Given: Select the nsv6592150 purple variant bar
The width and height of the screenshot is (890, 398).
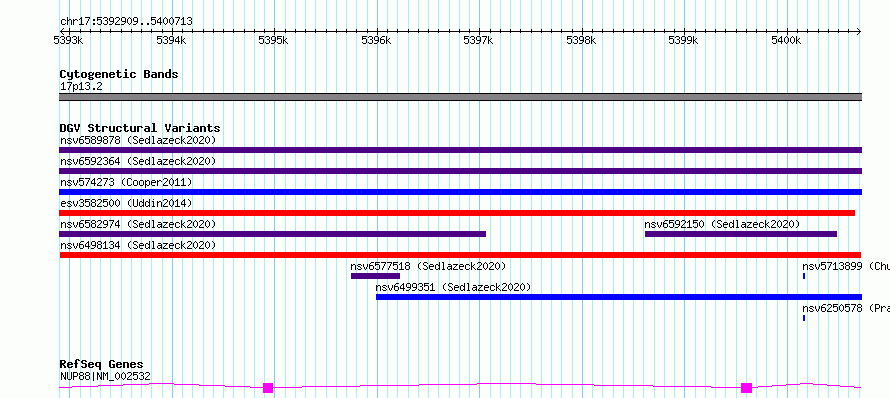Looking at the screenshot, I should (x=741, y=234).
